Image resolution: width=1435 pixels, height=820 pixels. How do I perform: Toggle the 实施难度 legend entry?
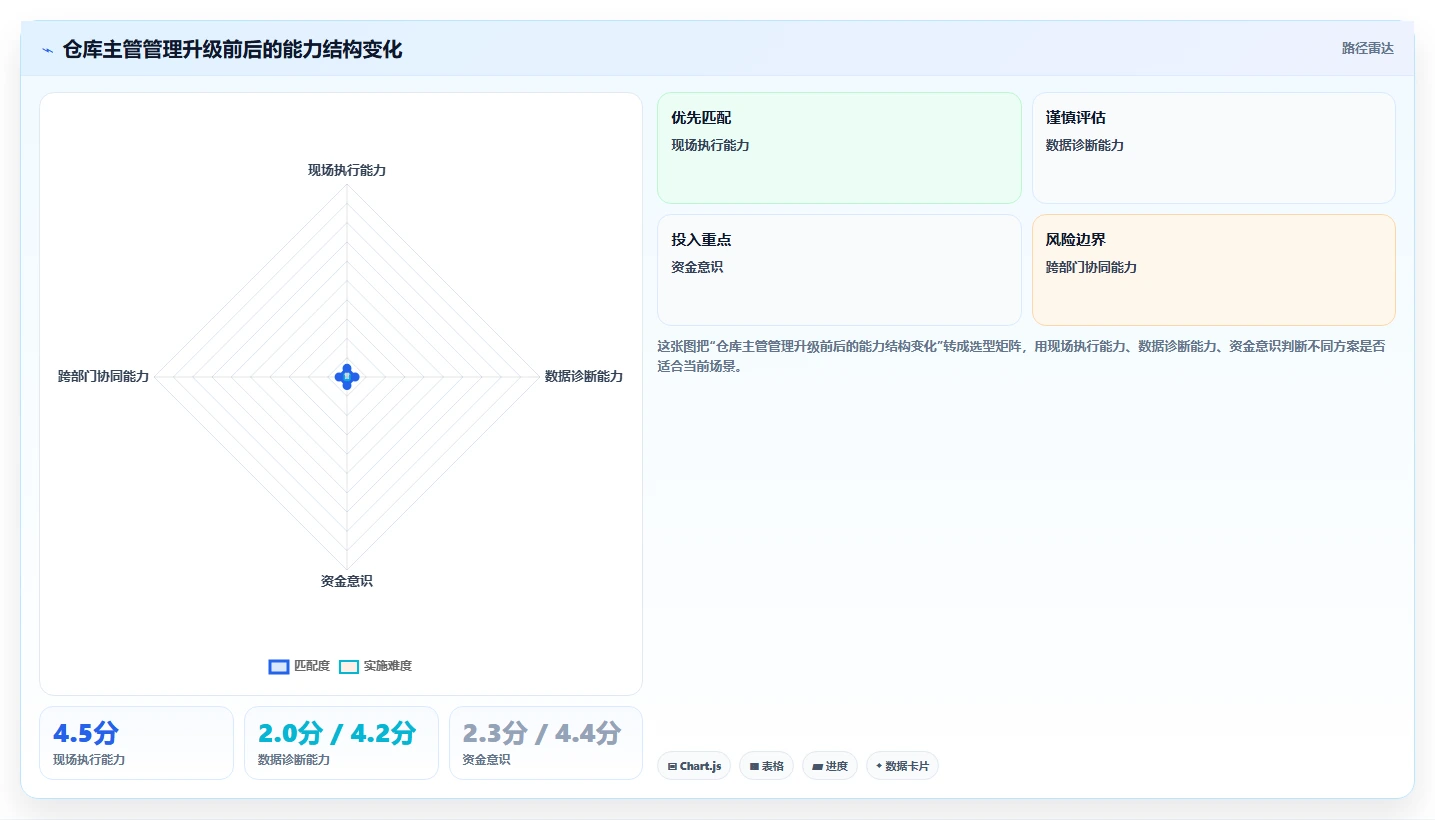[375, 666]
